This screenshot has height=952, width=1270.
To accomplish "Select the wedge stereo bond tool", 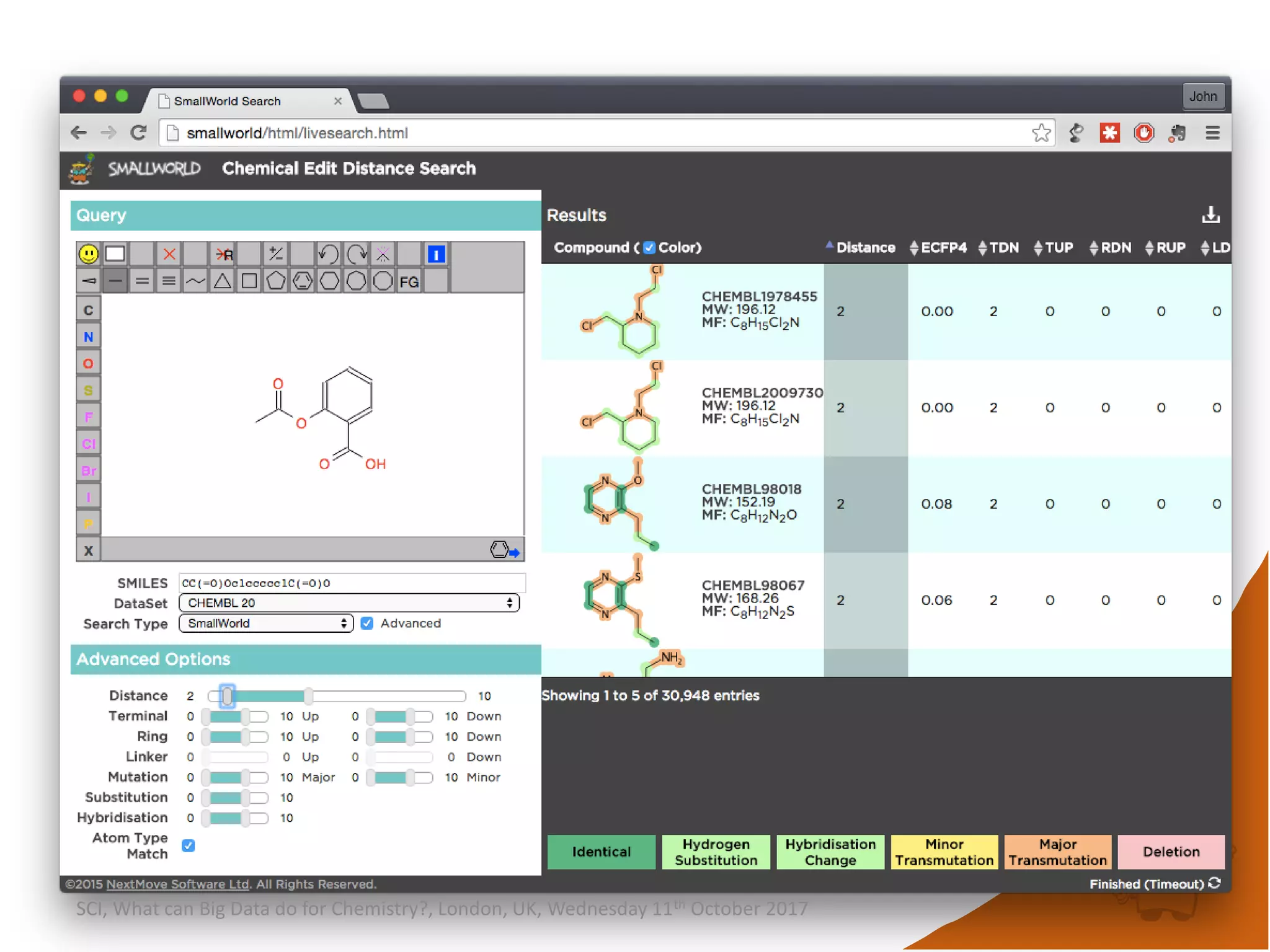I will [x=89, y=281].
